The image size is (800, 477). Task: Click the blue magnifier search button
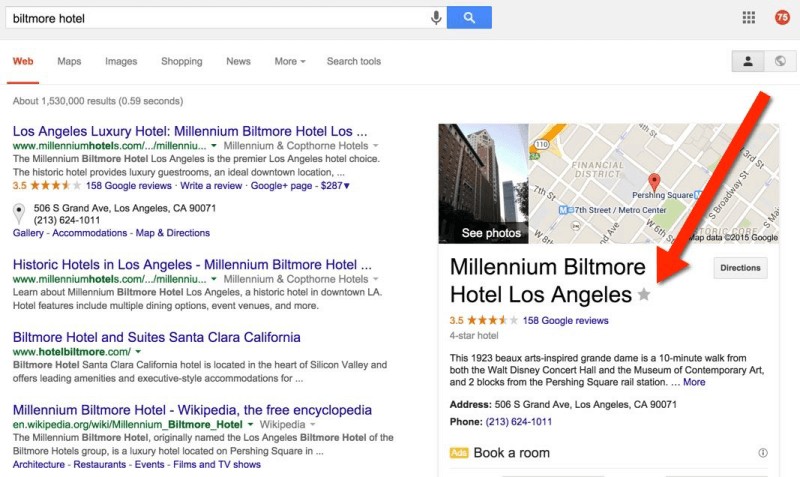(468, 18)
